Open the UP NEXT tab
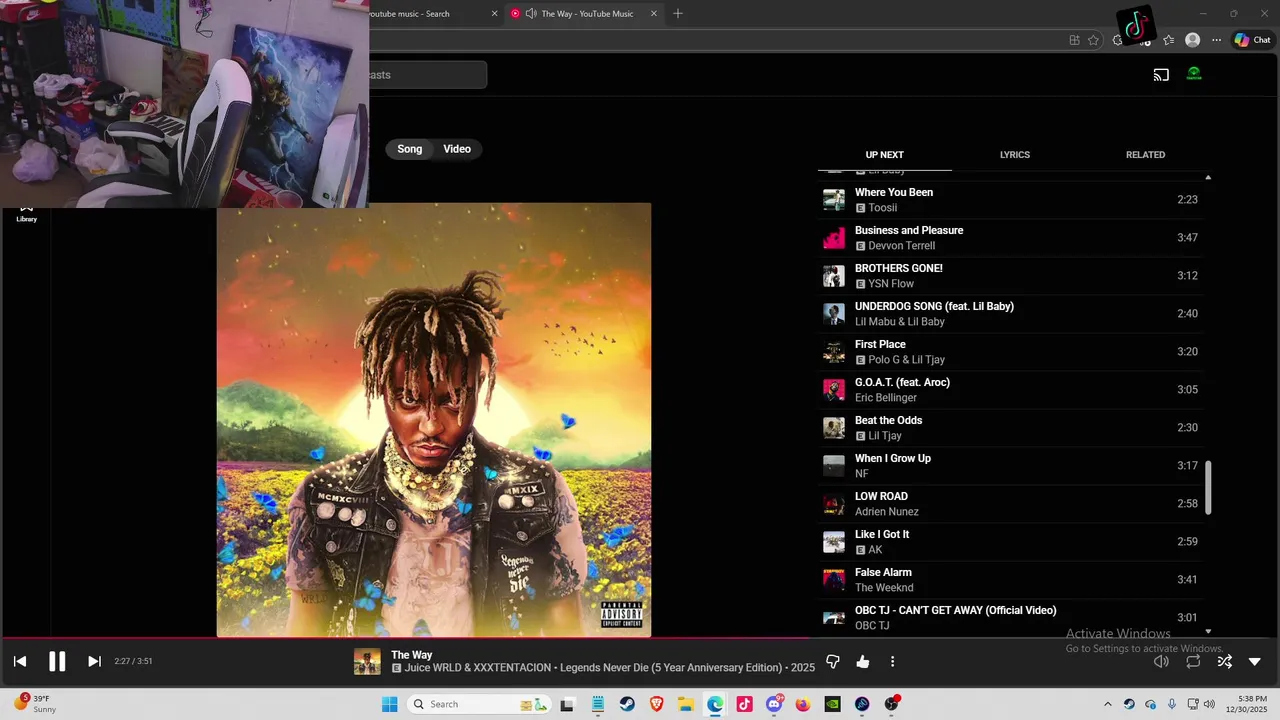The image size is (1280, 720). click(884, 155)
